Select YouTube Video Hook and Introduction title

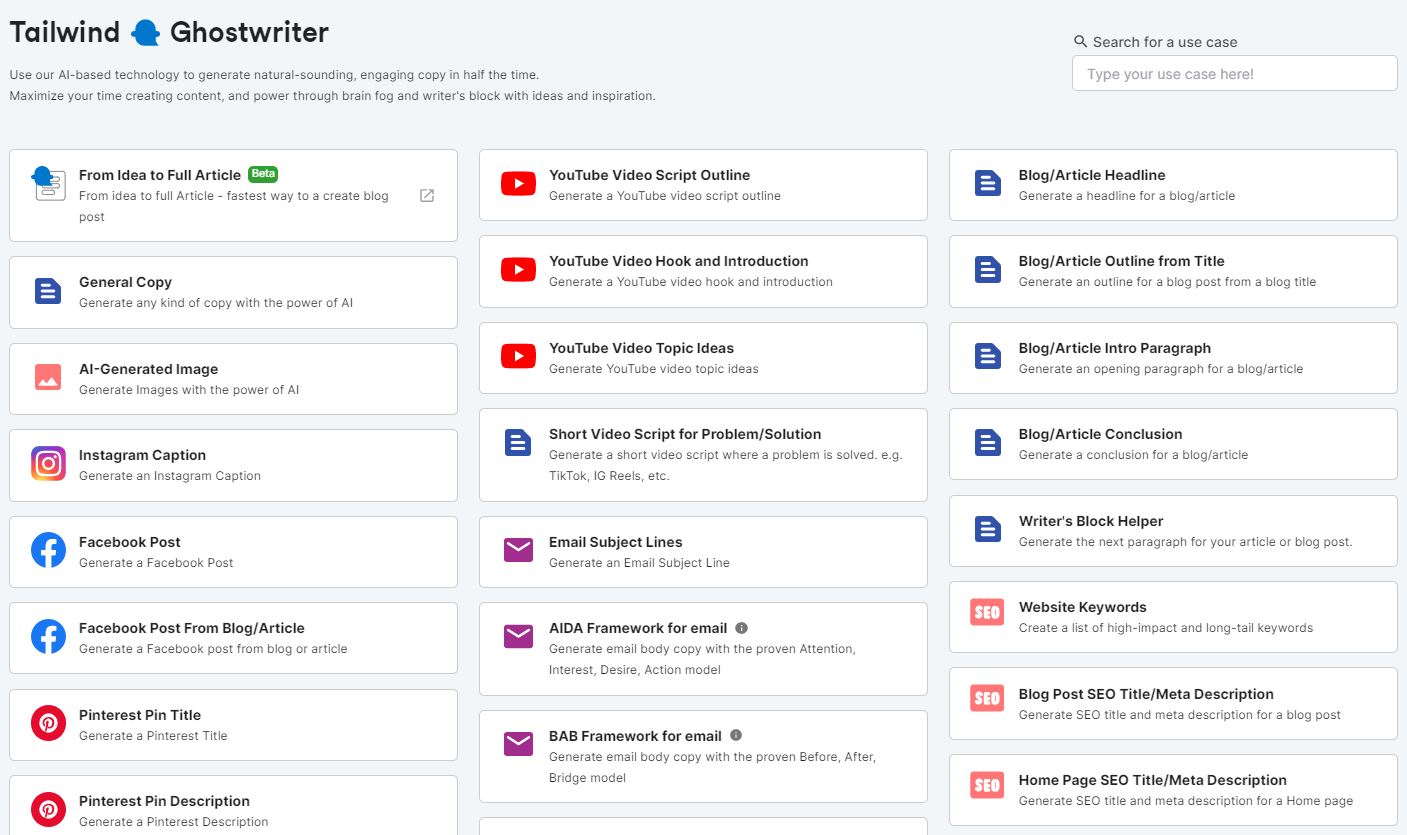(x=679, y=261)
